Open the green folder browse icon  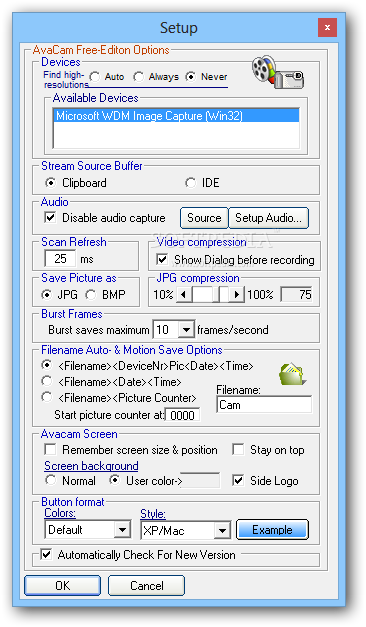(x=293, y=374)
